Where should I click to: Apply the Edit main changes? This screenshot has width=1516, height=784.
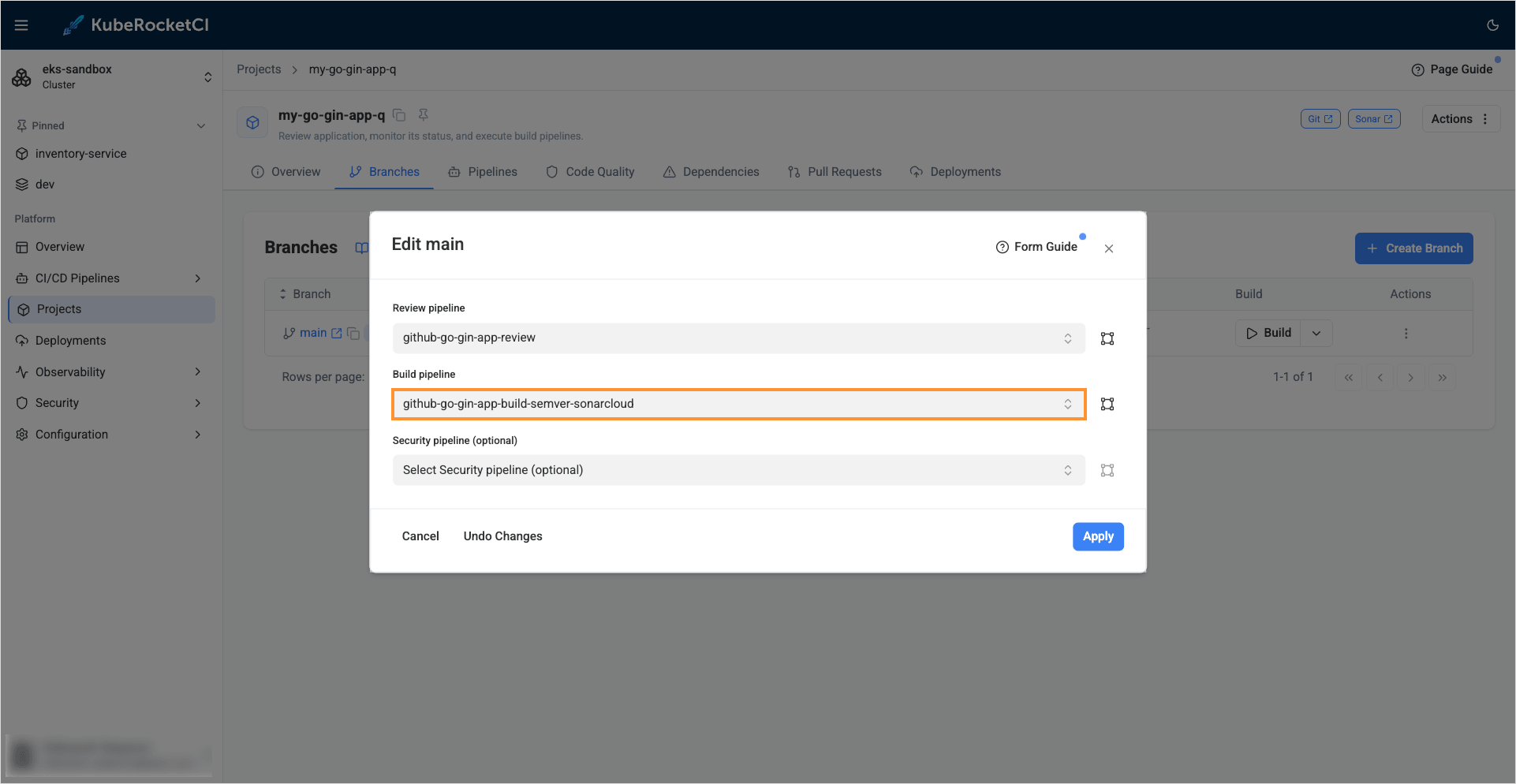(x=1098, y=536)
